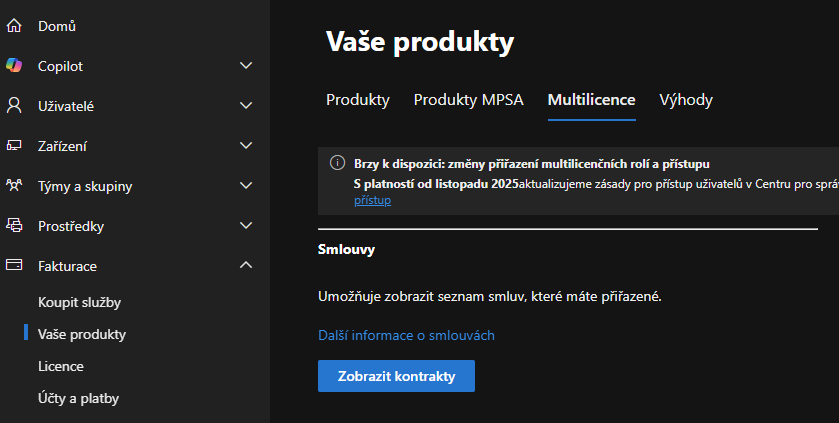Viewport: 839px width, 423px height.
Task: Collapse the Fakturace section chevron
Action: 247,266
